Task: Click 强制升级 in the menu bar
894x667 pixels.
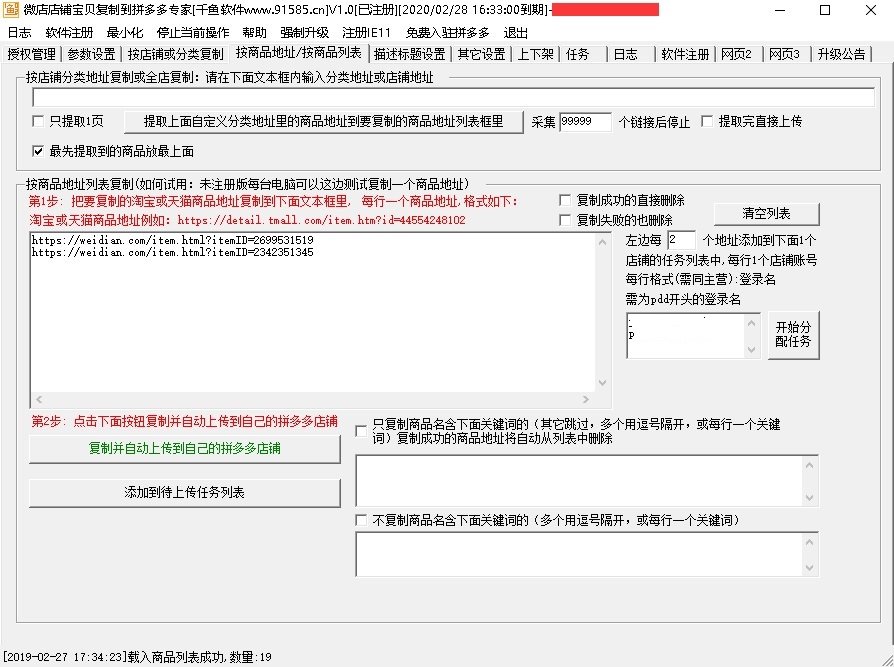Action: [304, 32]
